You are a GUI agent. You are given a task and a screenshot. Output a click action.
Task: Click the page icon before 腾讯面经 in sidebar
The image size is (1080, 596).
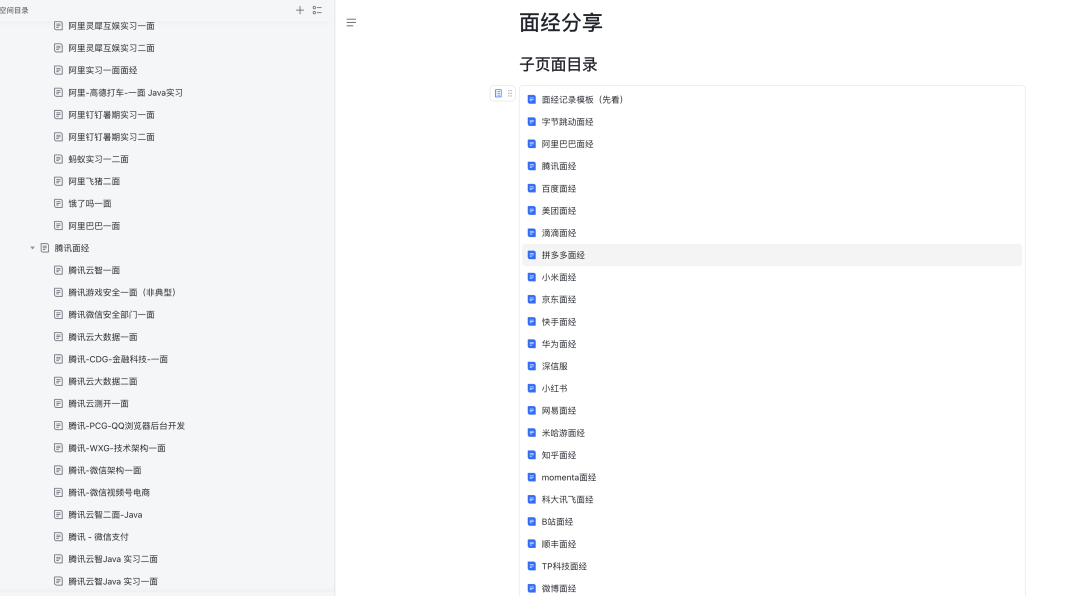[x=45, y=248]
